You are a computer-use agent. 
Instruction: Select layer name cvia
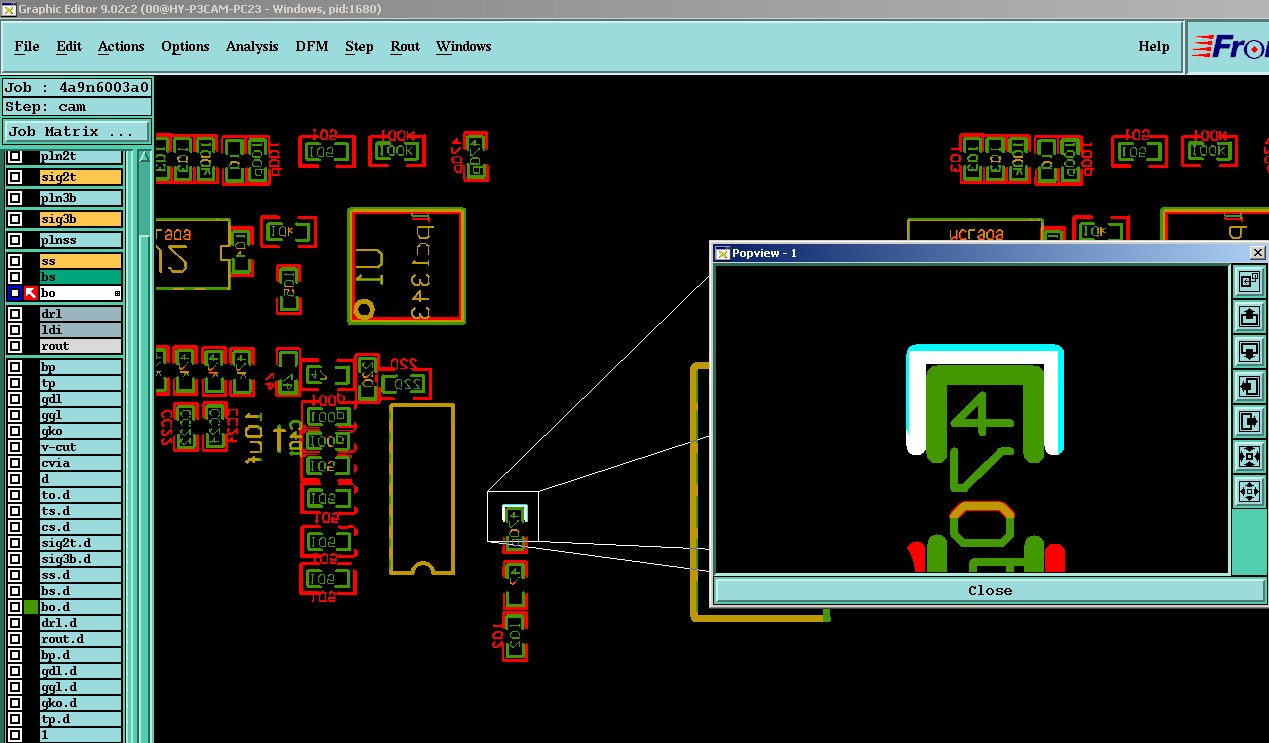(80, 463)
